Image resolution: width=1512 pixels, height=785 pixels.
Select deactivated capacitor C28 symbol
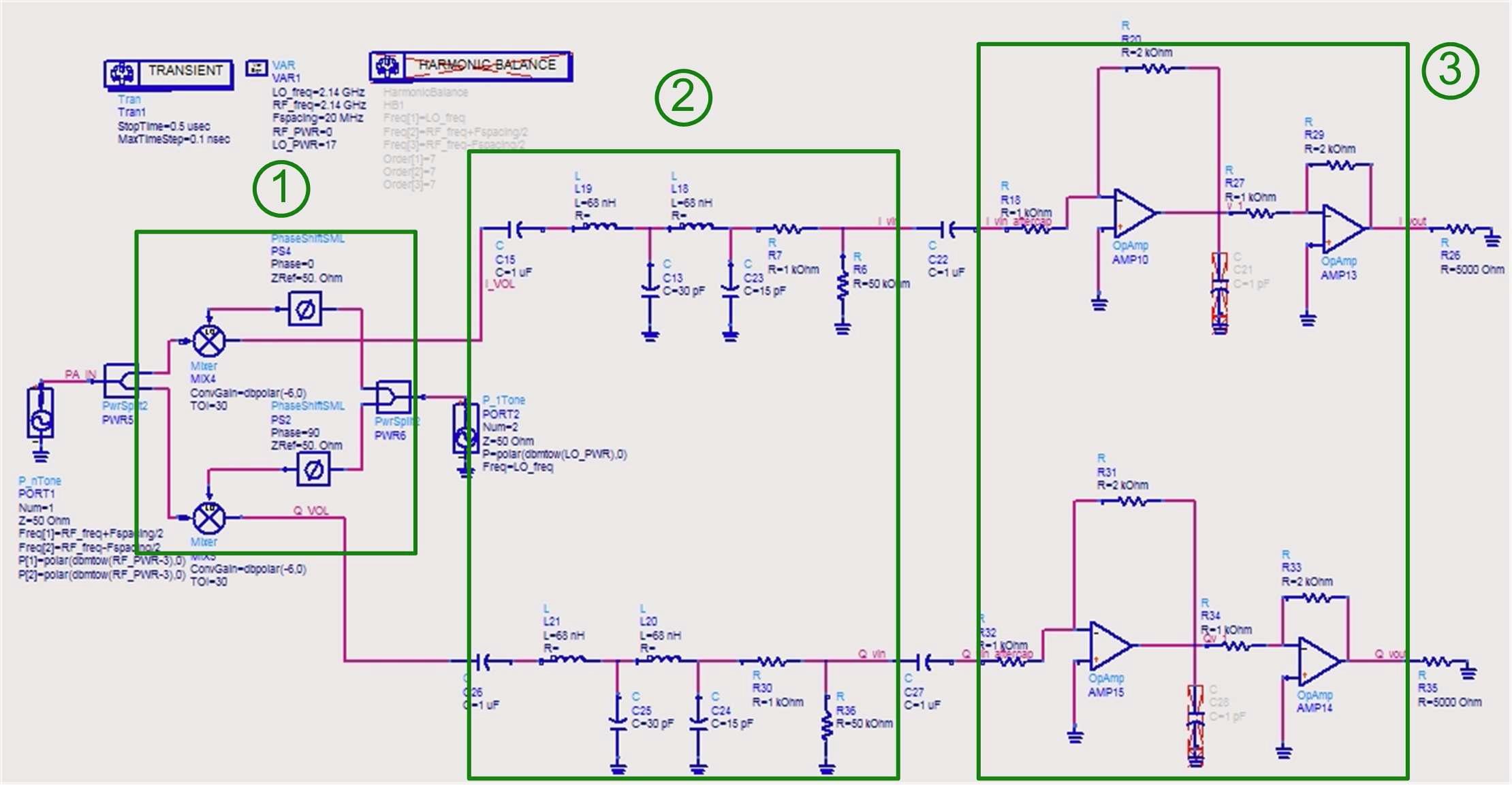[x=1195, y=725]
